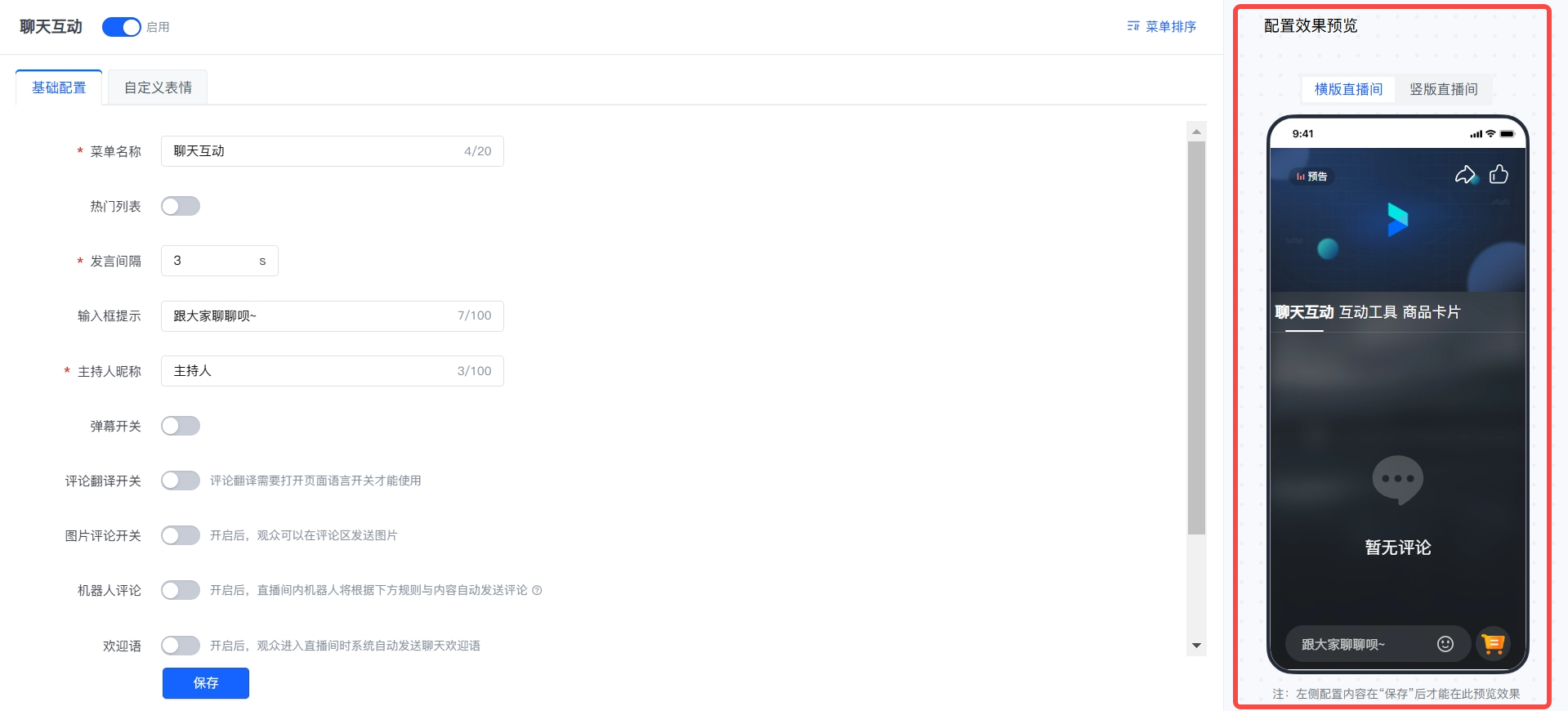This screenshot has width=1568, height=711.
Task: Turn on the 欢迎语 toggle
Action: (181, 646)
